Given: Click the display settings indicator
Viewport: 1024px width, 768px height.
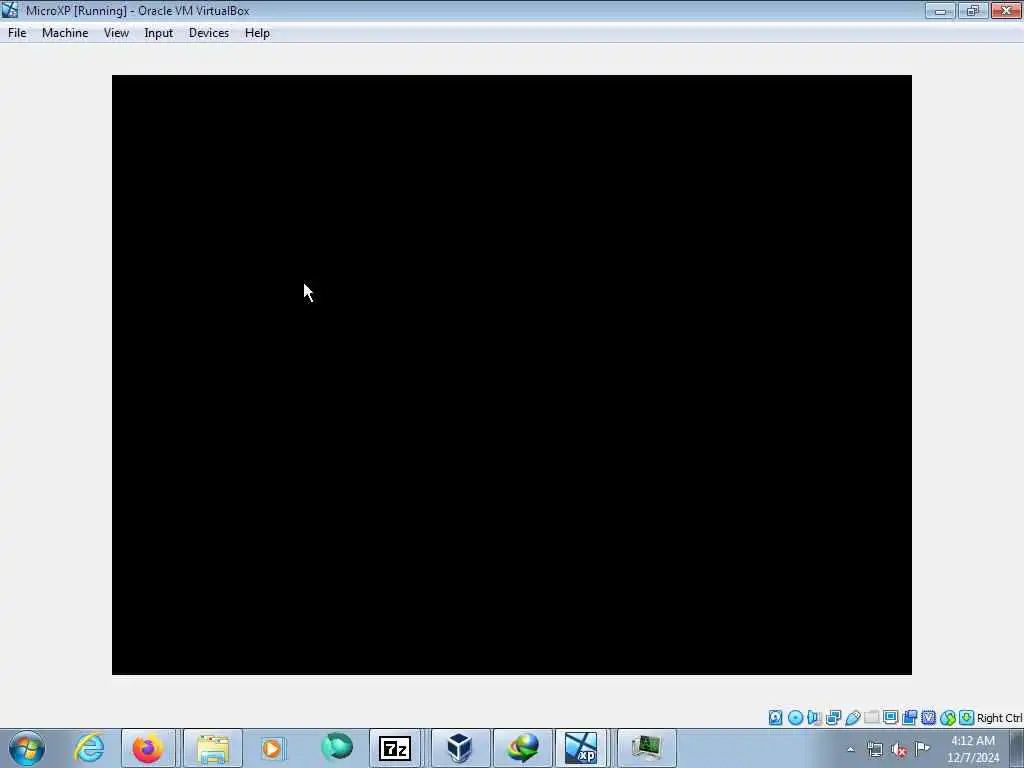Looking at the screenshot, I should [x=890, y=718].
